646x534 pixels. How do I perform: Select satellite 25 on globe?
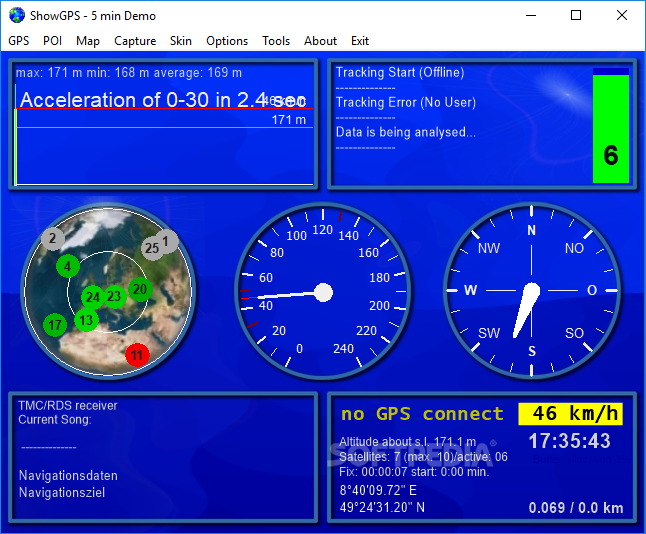(x=152, y=248)
